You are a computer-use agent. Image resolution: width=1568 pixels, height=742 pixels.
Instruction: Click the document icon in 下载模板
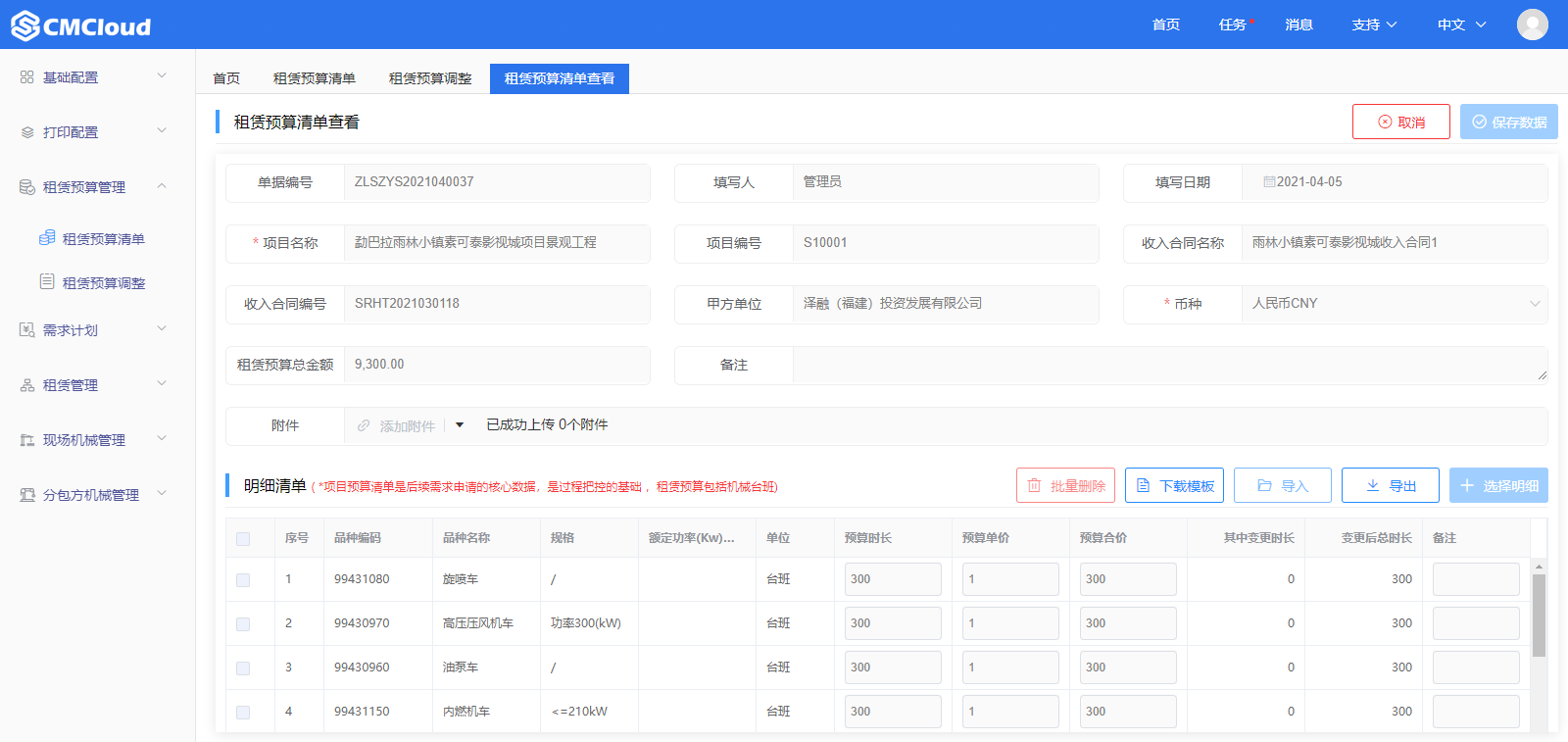1143,485
